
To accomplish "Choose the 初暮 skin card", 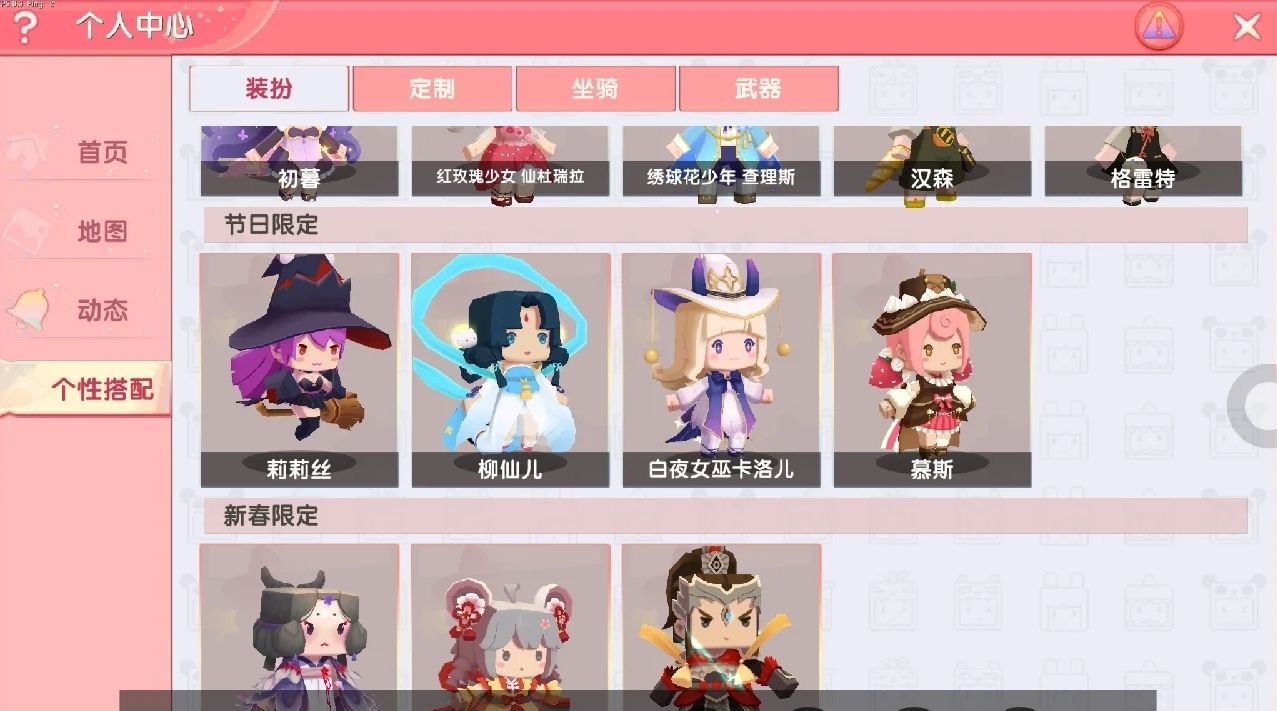I will pos(299,161).
